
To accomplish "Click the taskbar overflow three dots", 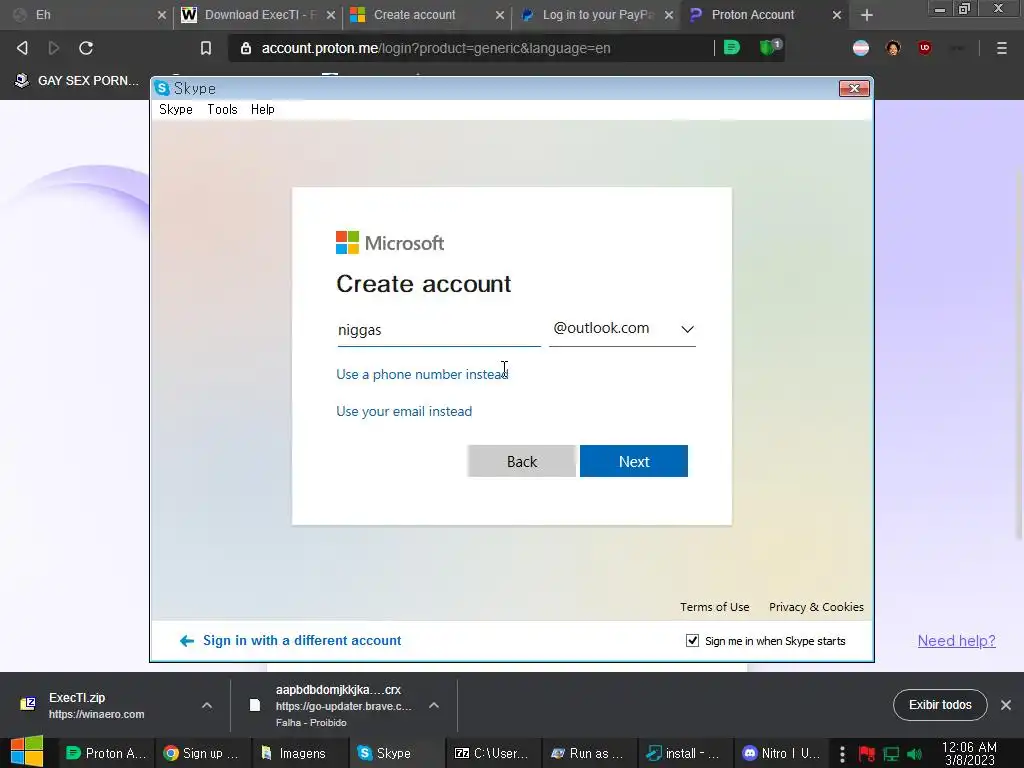I will 842,754.
